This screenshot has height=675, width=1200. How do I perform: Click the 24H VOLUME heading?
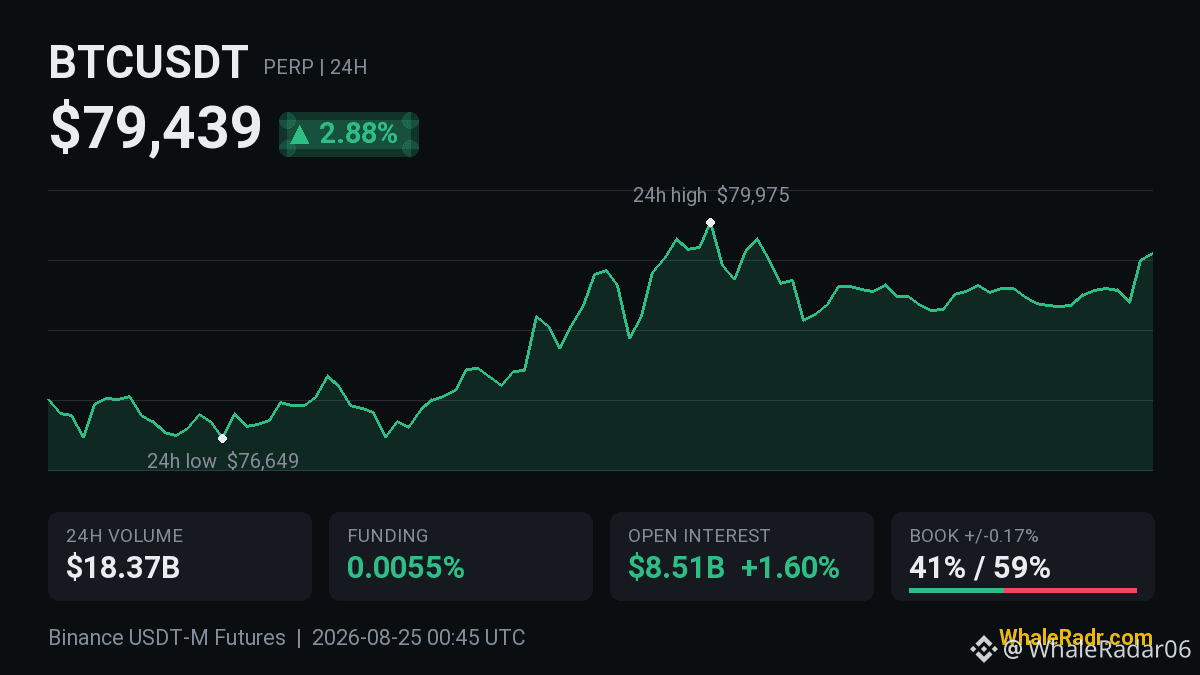pos(124,537)
